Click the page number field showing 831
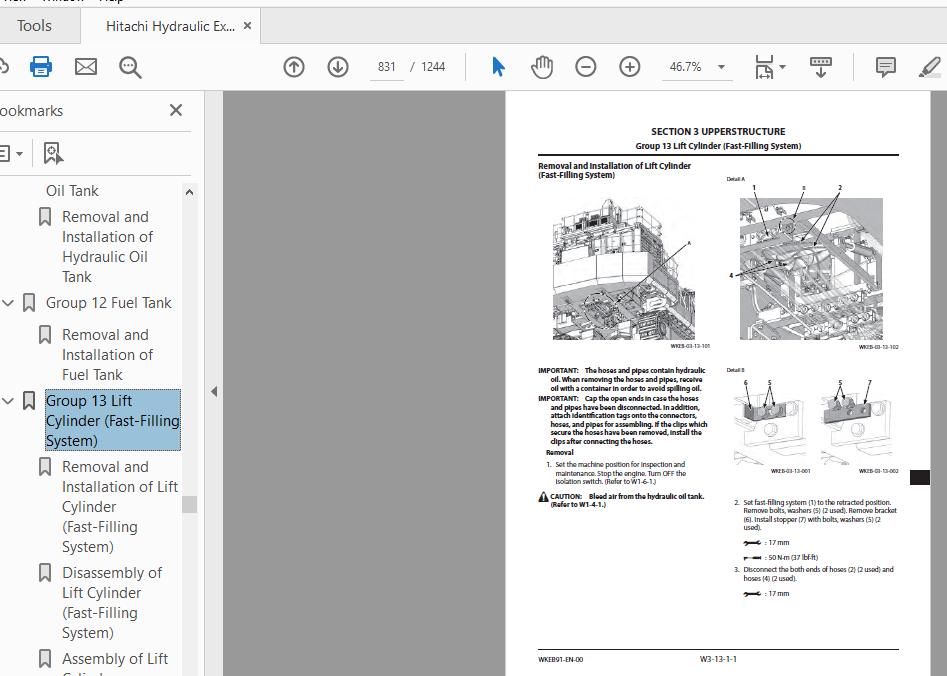The height and width of the screenshot is (676, 947). [387, 67]
